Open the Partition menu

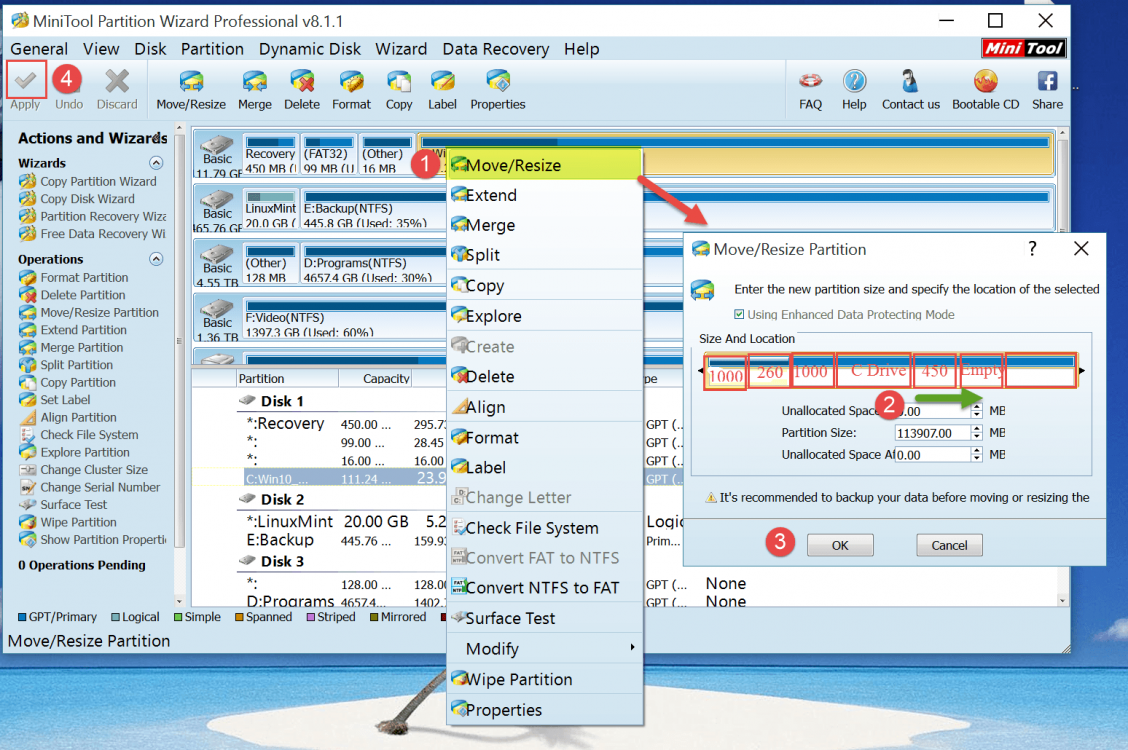tap(212, 49)
